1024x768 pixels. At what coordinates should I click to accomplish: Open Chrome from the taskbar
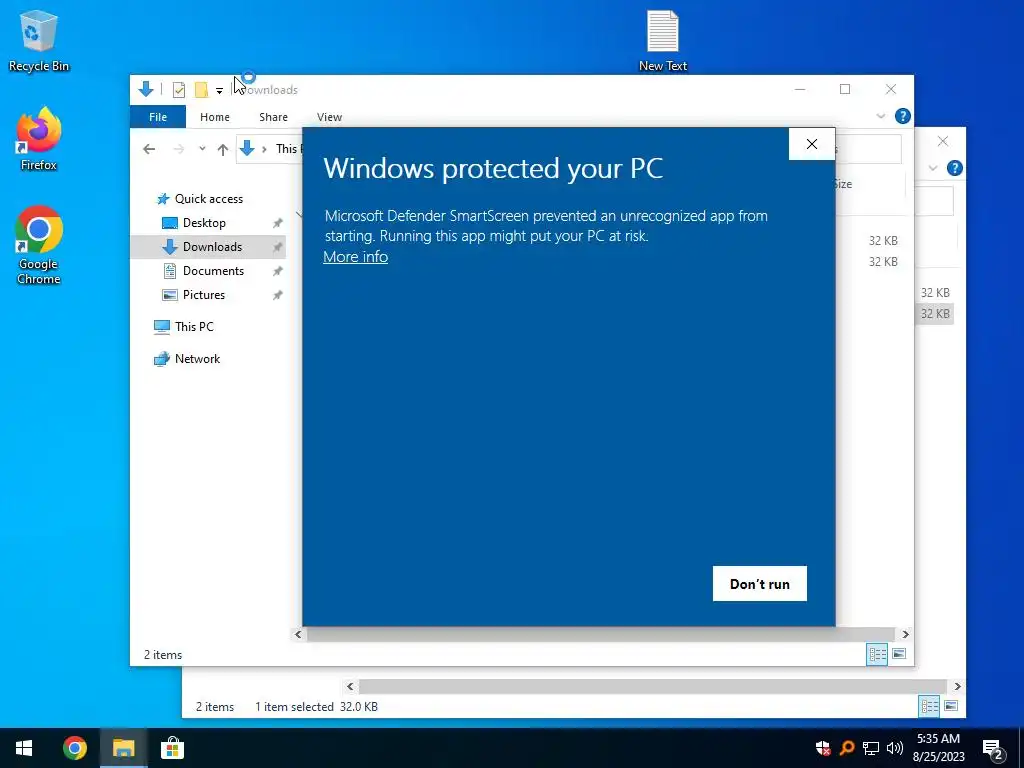point(75,748)
